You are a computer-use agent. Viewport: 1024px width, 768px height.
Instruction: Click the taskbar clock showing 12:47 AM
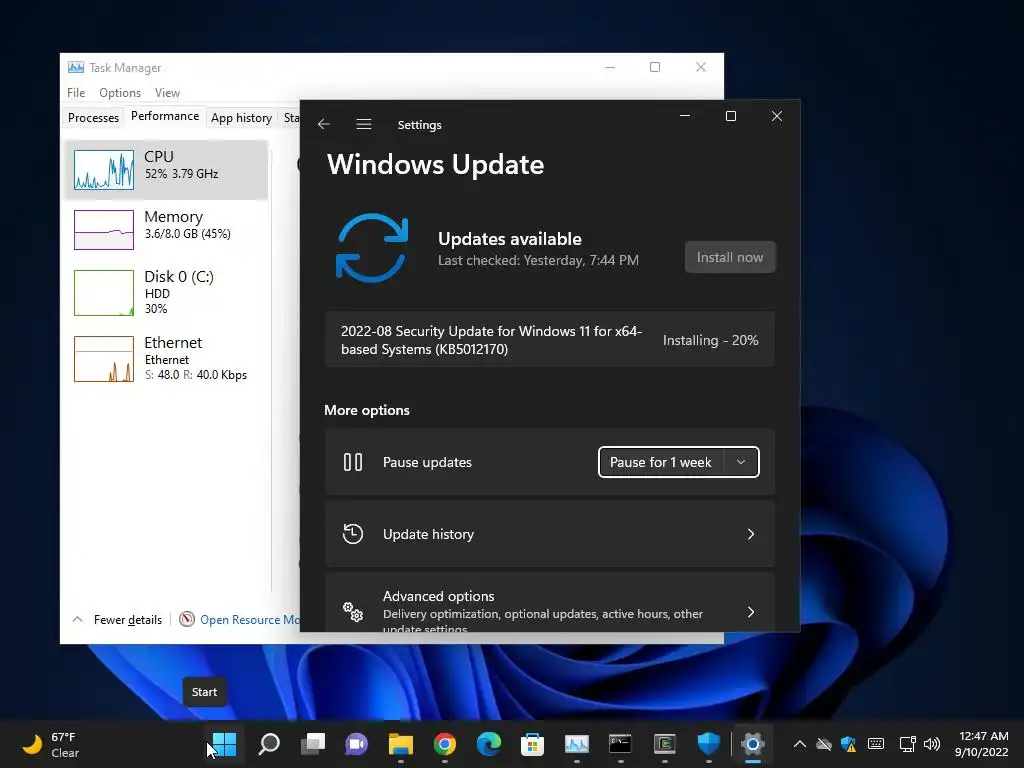(983, 744)
